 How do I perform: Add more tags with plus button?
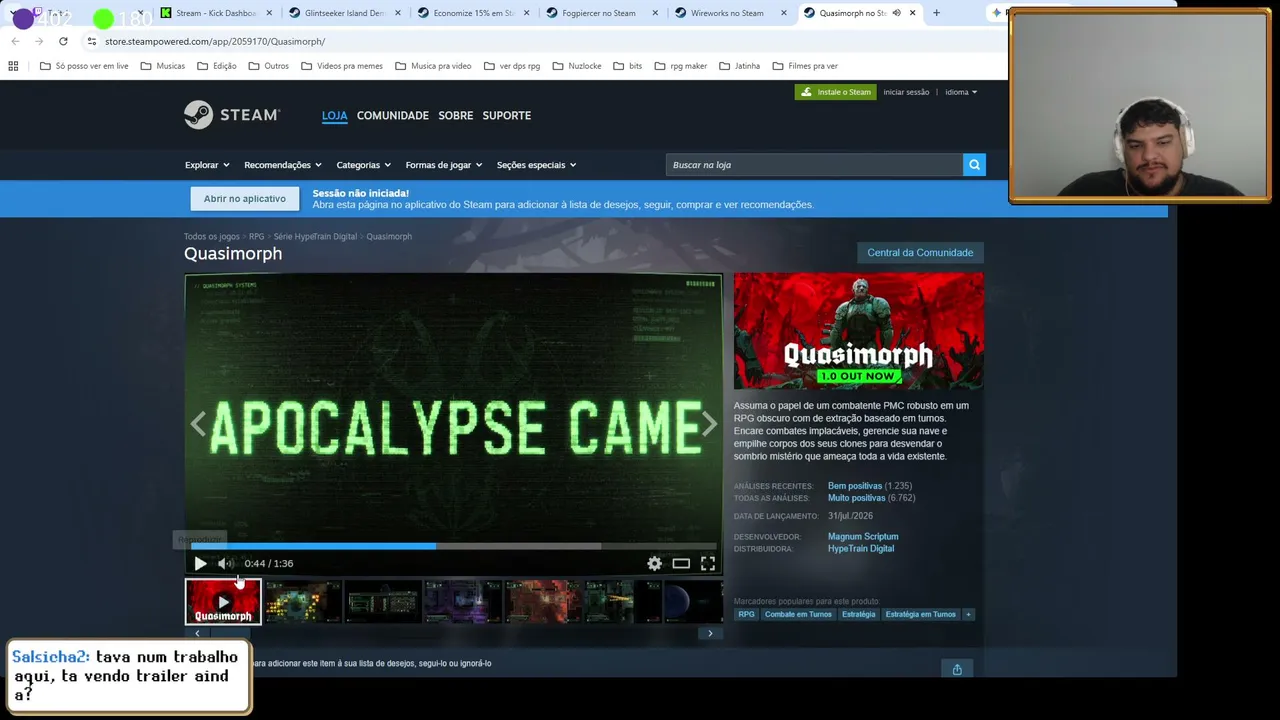(968, 614)
